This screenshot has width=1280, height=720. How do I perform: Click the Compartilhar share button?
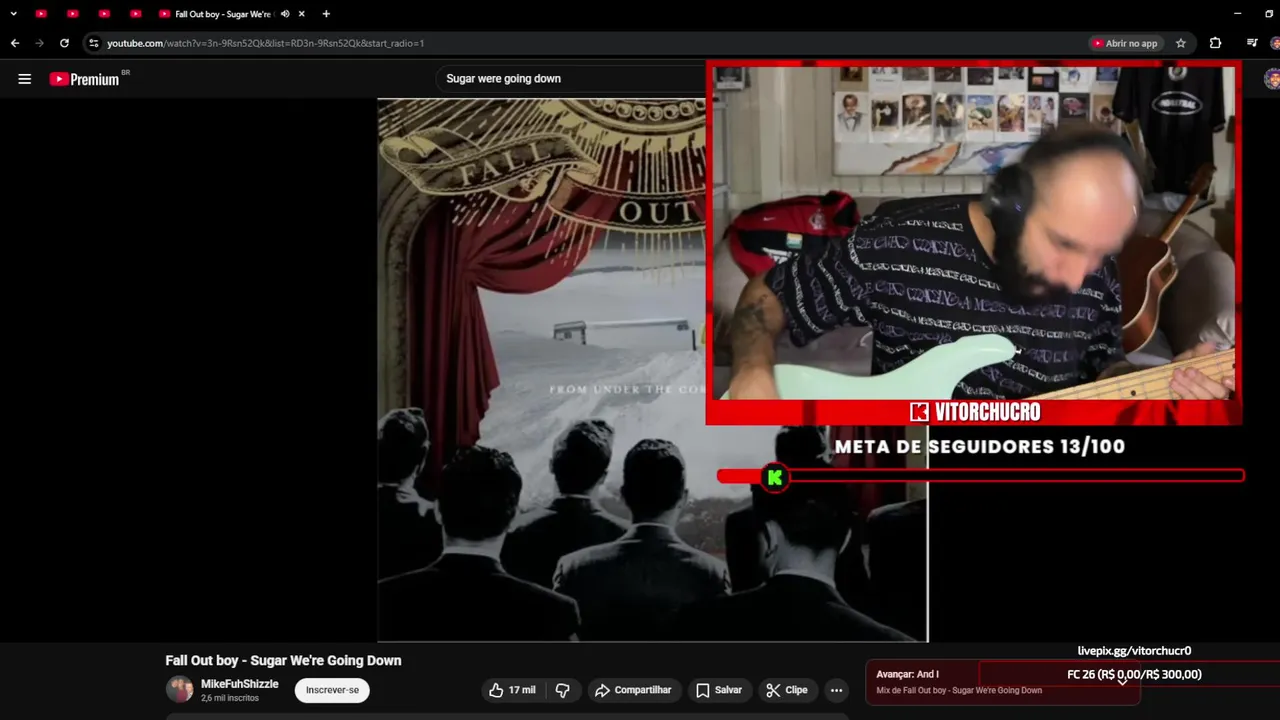pyautogui.click(x=633, y=690)
